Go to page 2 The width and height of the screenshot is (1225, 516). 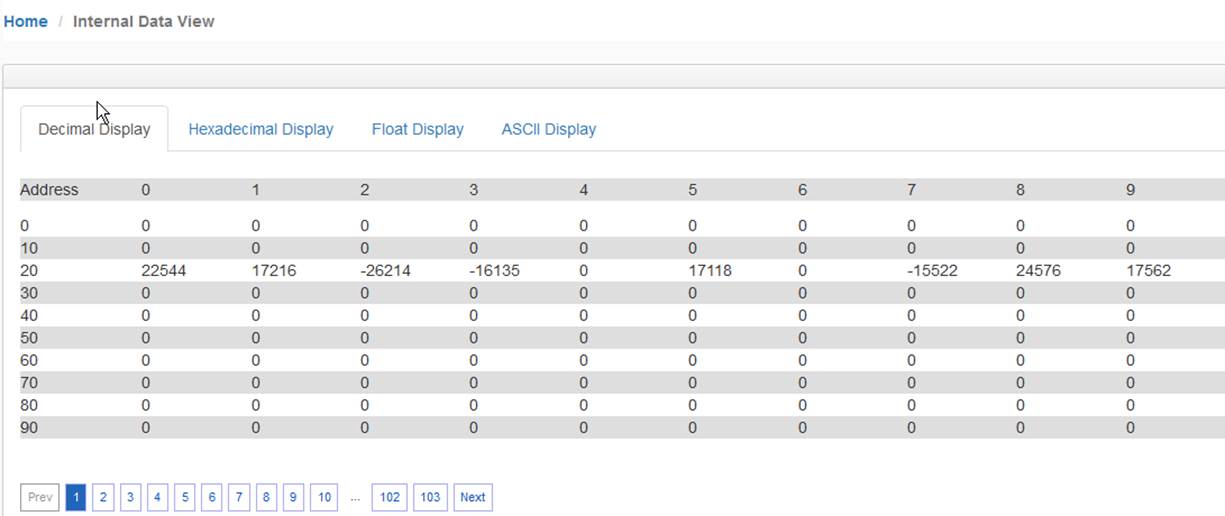[103, 497]
